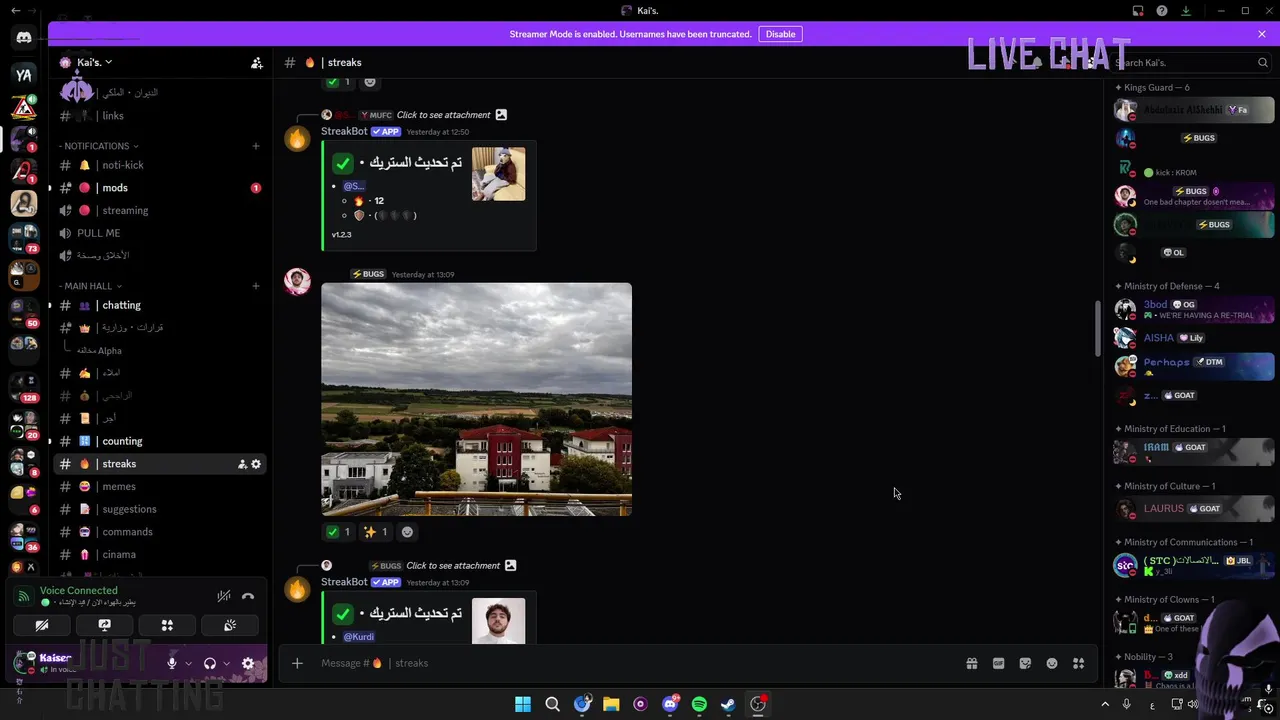Open the emoji picker in message bar

pos(1052,663)
